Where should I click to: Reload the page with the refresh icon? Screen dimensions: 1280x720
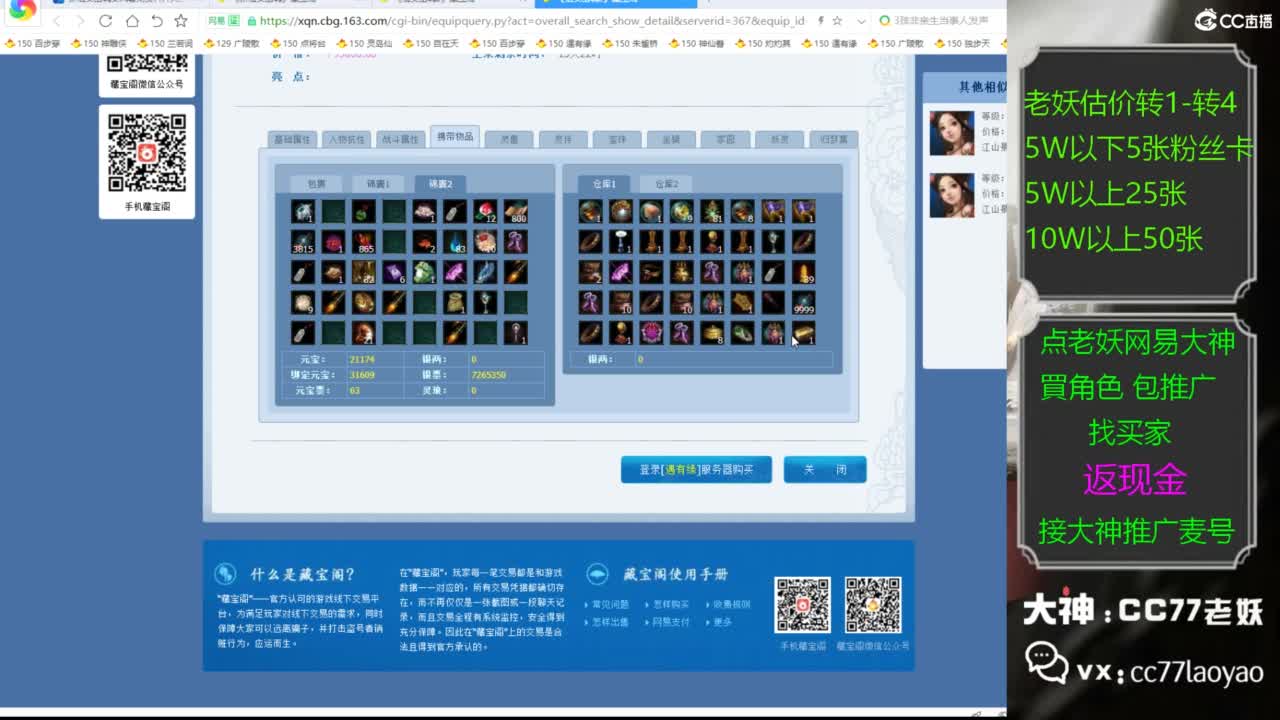[106, 21]
